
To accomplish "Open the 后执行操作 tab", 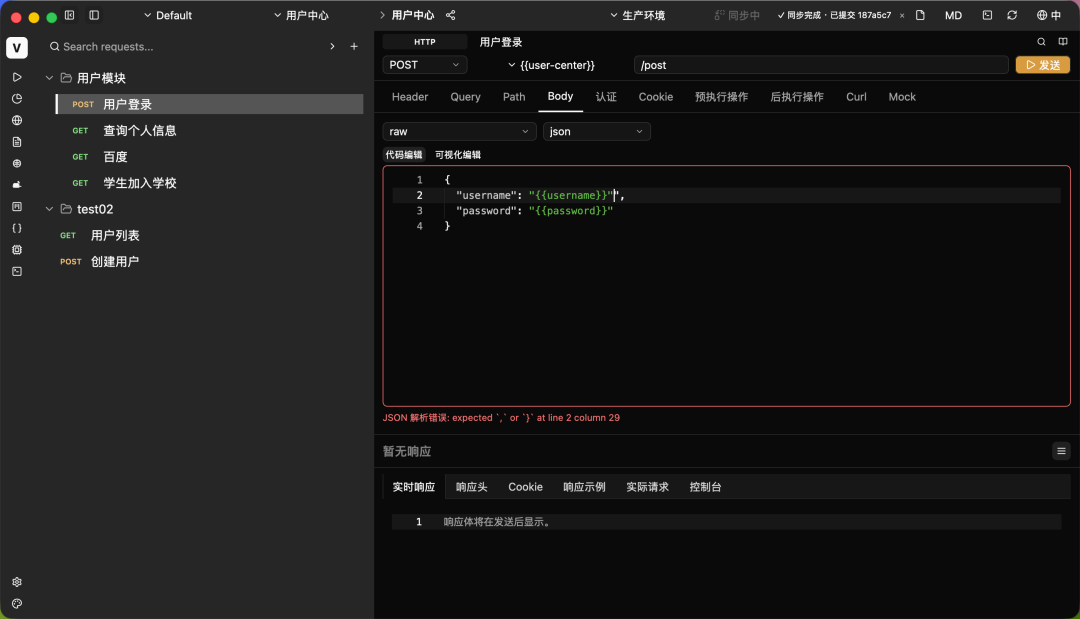I will pos(797,97).
